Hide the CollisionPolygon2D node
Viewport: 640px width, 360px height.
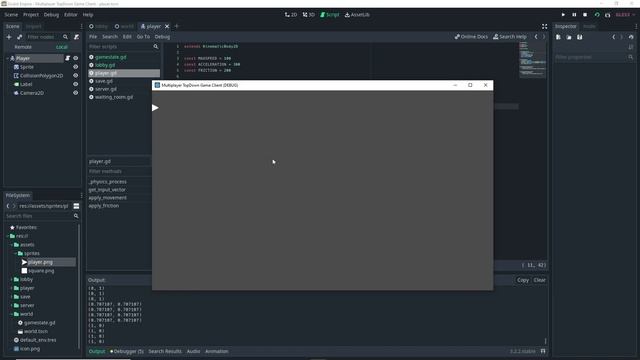pos(76,76)
